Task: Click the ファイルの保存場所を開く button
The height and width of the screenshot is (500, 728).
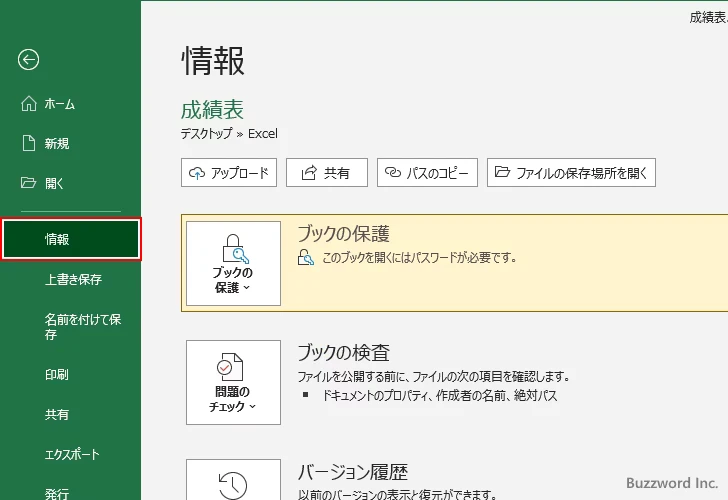Action: point(571,173)
